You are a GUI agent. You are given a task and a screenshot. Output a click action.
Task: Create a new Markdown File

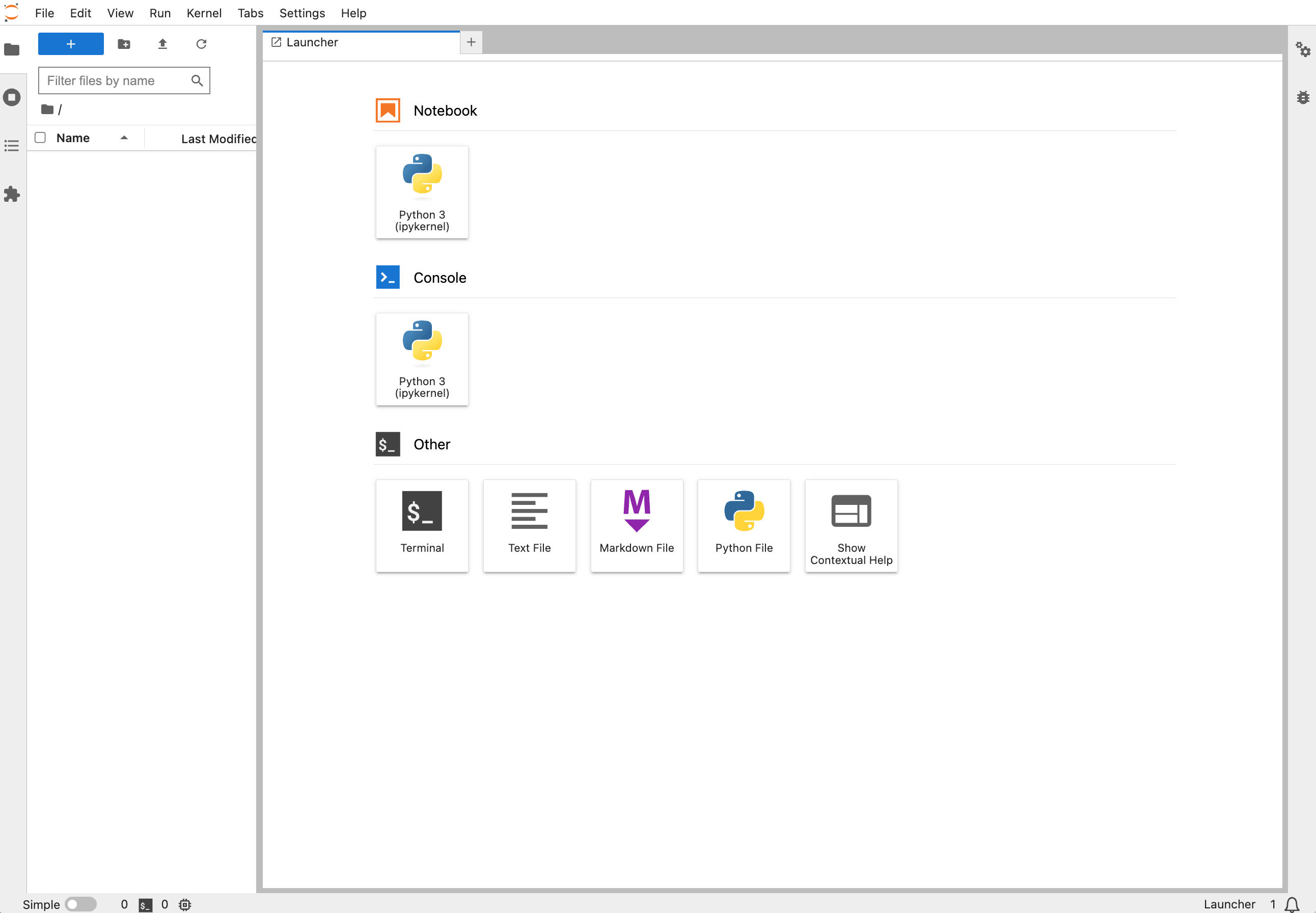click(x=637, y=526)
